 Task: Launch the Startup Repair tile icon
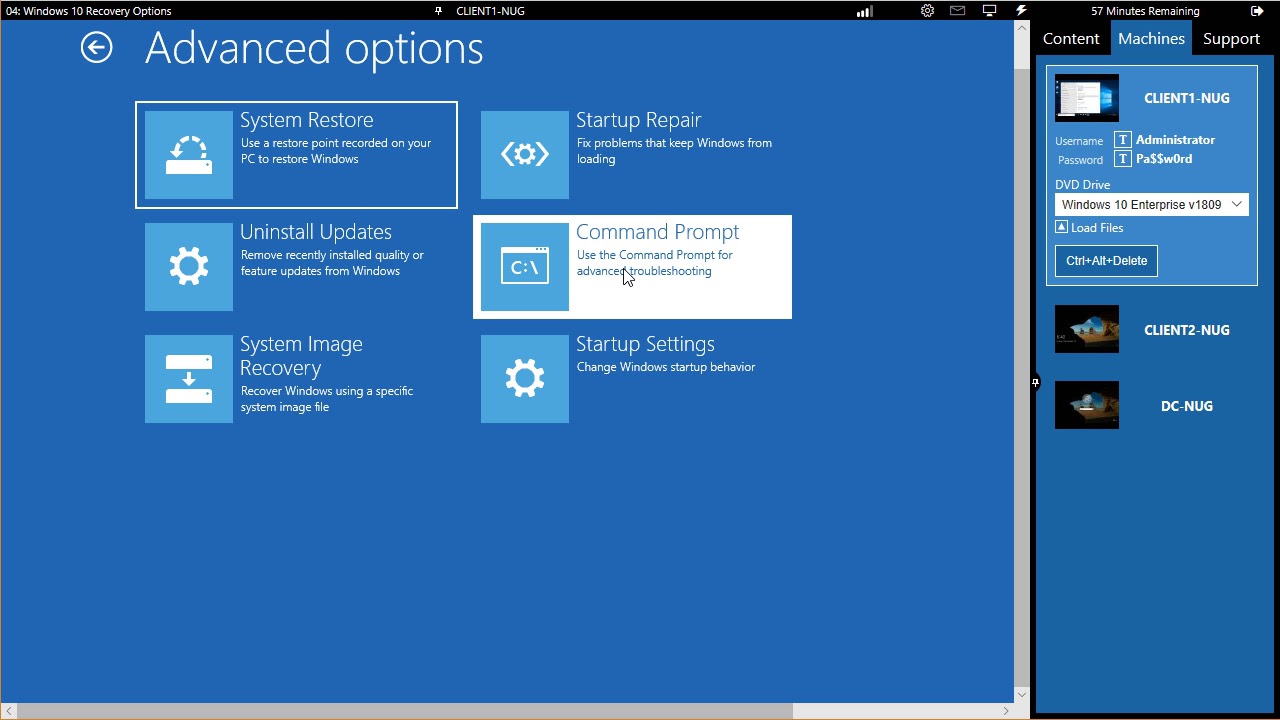[x=525, y=155]
